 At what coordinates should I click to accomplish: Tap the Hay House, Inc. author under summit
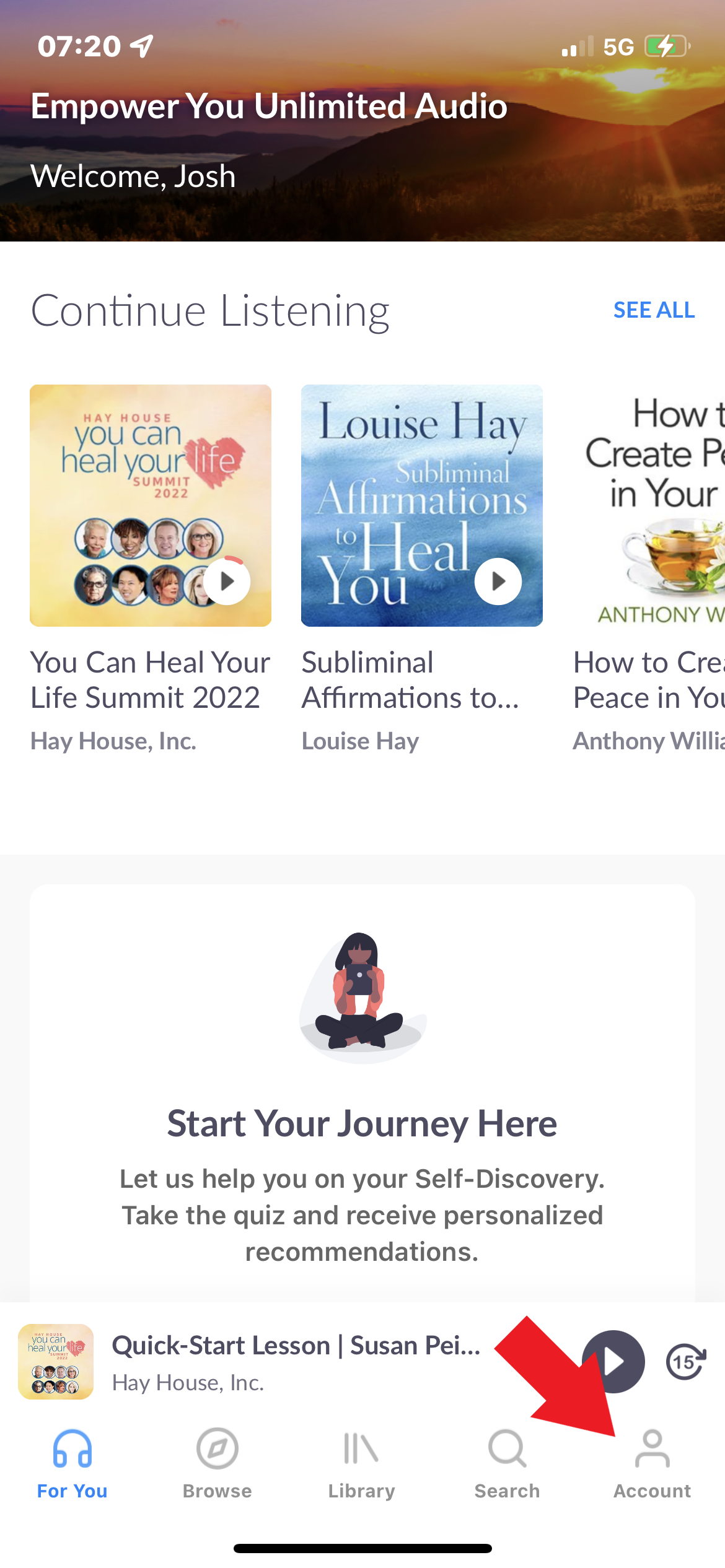tap(113, 741)
